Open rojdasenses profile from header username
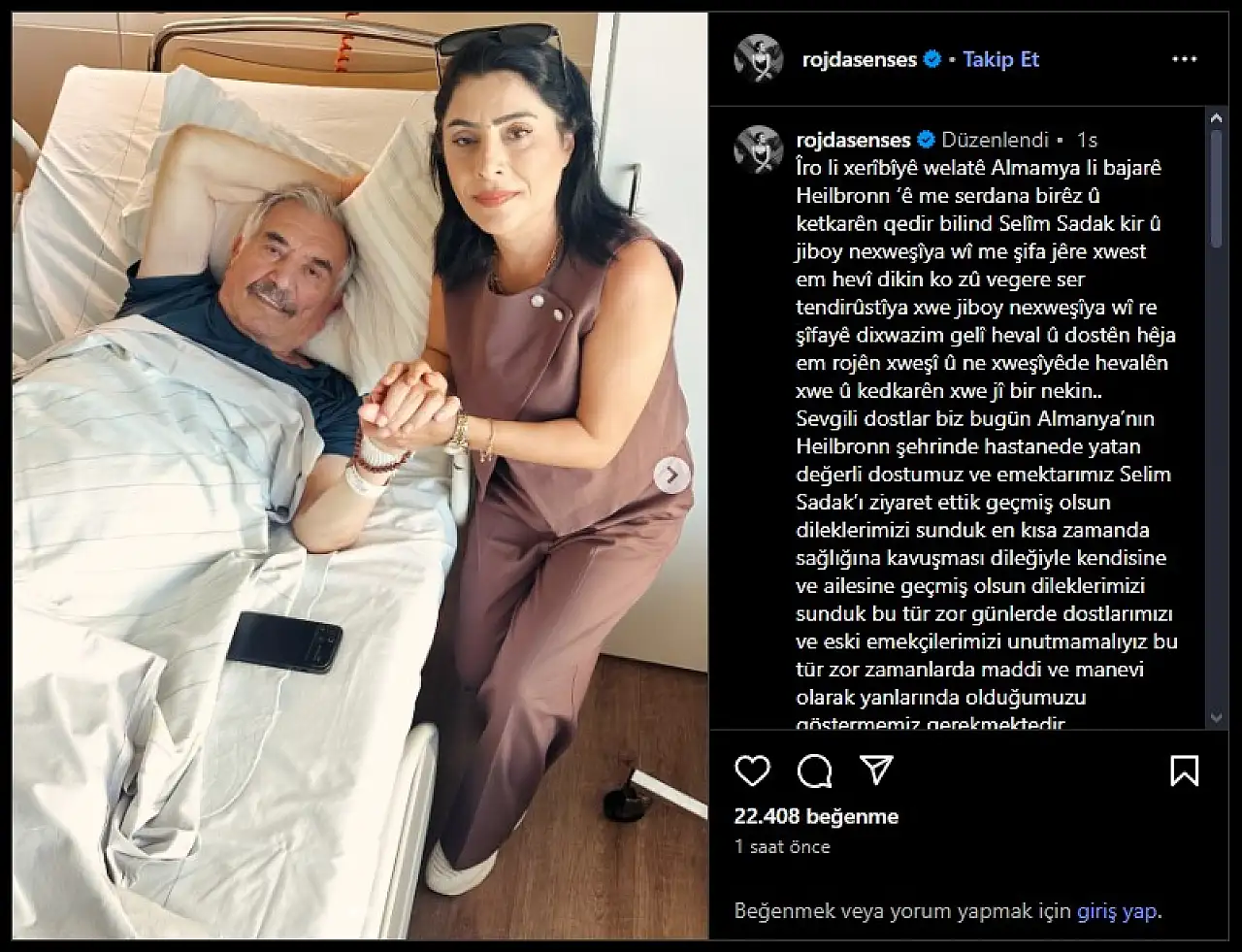 pyautogui.click(x=859, y=59)
